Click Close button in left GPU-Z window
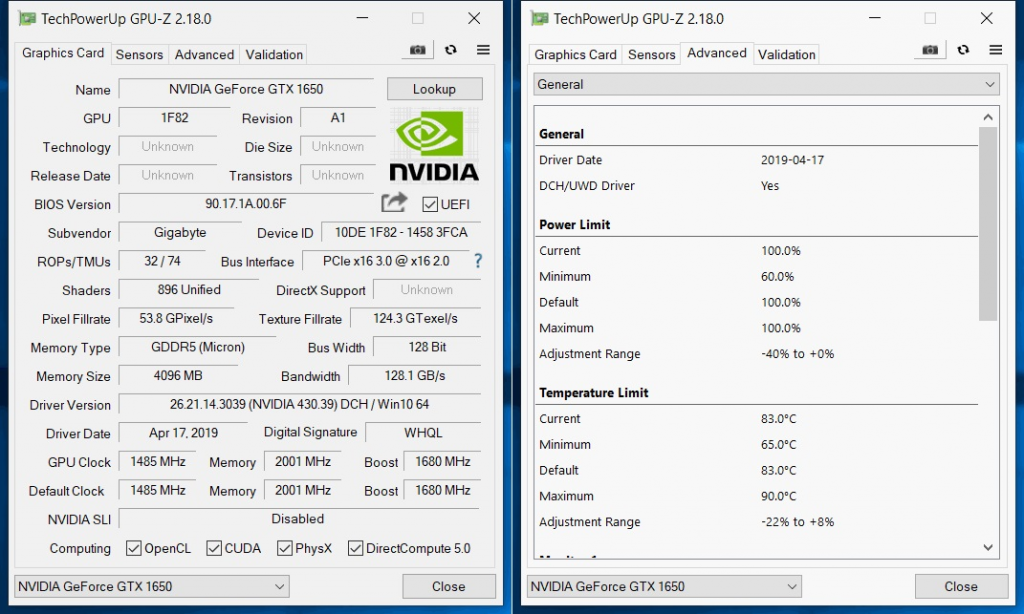Image resolution: width=1024 pixels, height=614 pixels. pyautogui.click(x=449, y=586)
